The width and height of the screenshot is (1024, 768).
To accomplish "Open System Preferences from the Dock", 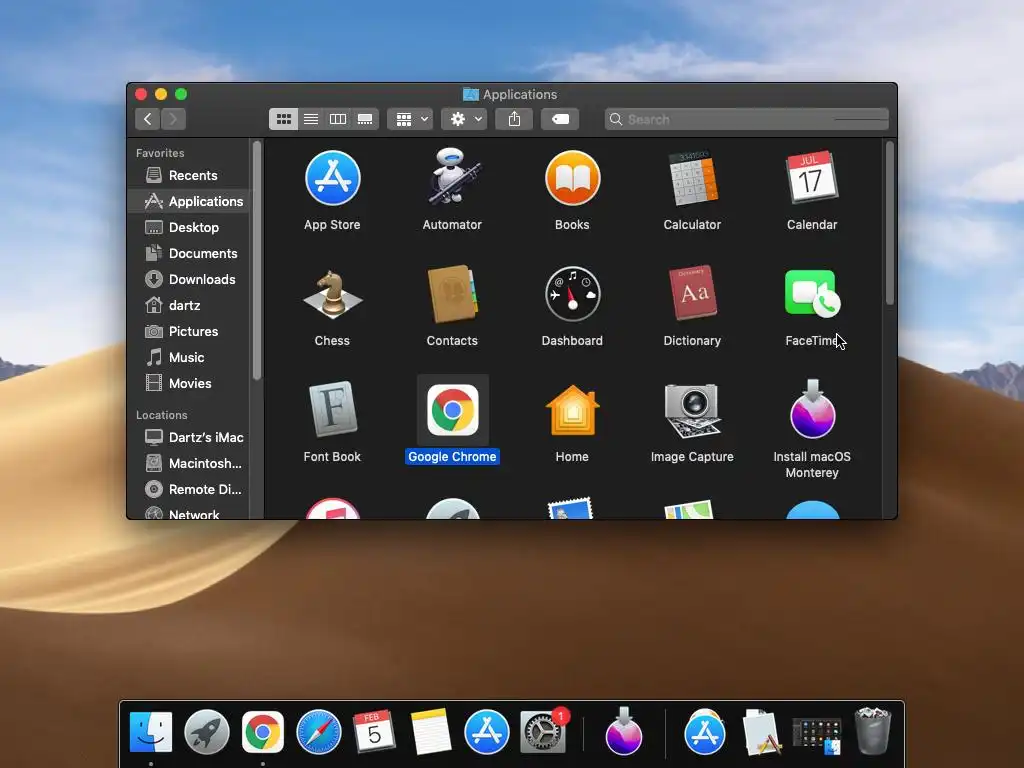I will (543, 731).
